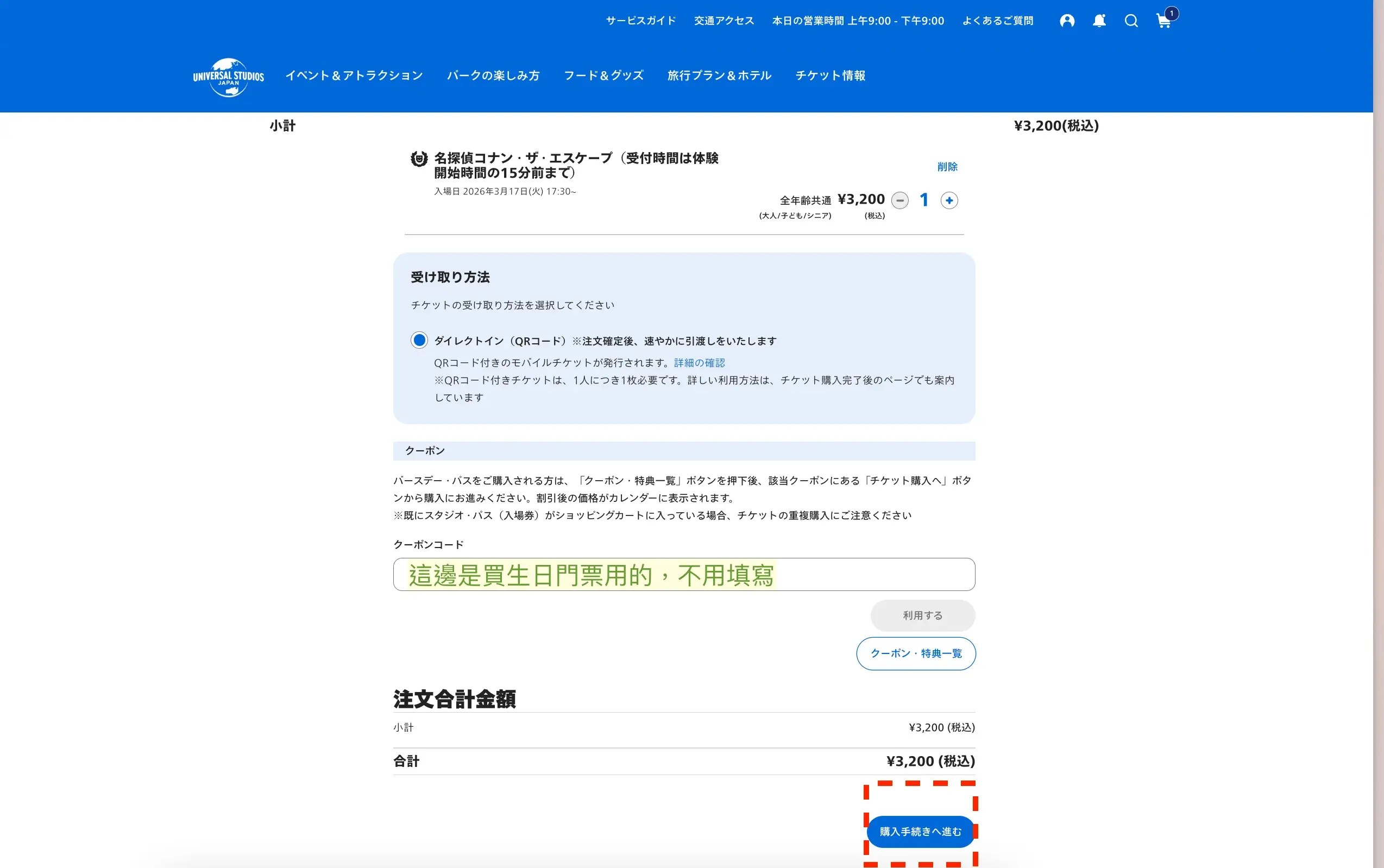Image resolution: width=1384 pixels, height=868 pixels.
Task: Click the クーポン・特典一覧 button
Action: click(916, 653)
